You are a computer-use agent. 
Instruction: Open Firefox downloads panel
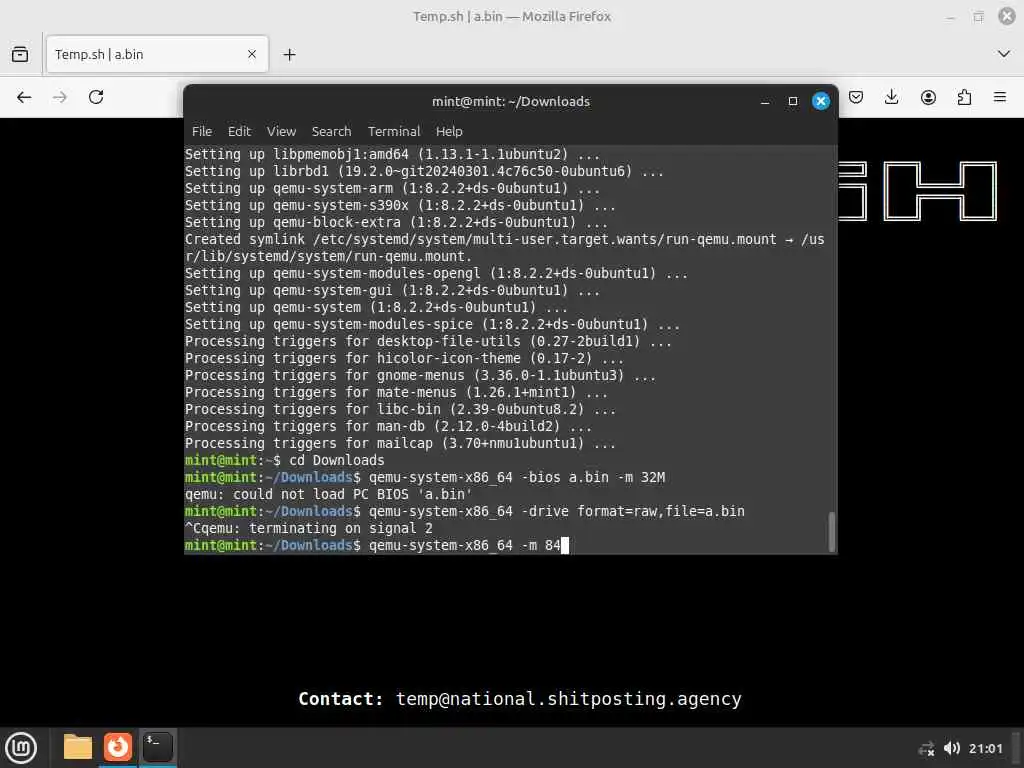point(891,97)
